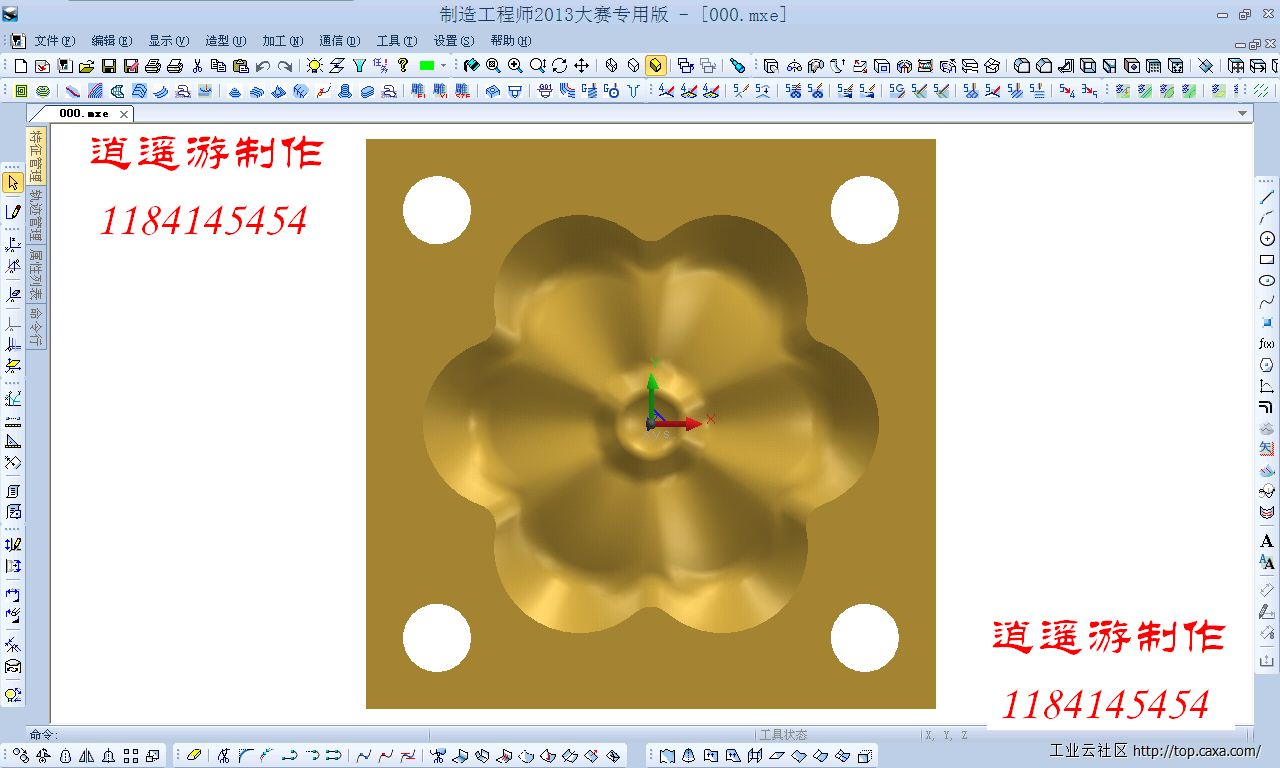Click the green current color swatch
The height and width of the screenshot is (768, 1280).
click(427, 66)
